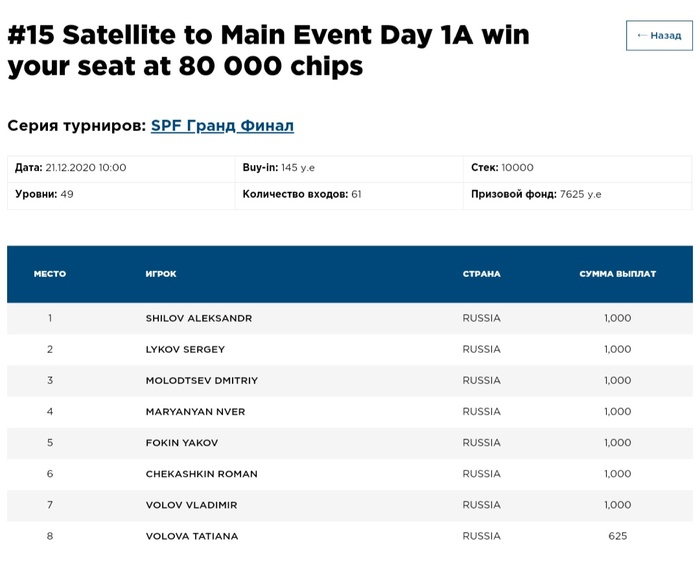Click the 625 payout amount
The image size is (700, 576).
[x=617, y=536]
